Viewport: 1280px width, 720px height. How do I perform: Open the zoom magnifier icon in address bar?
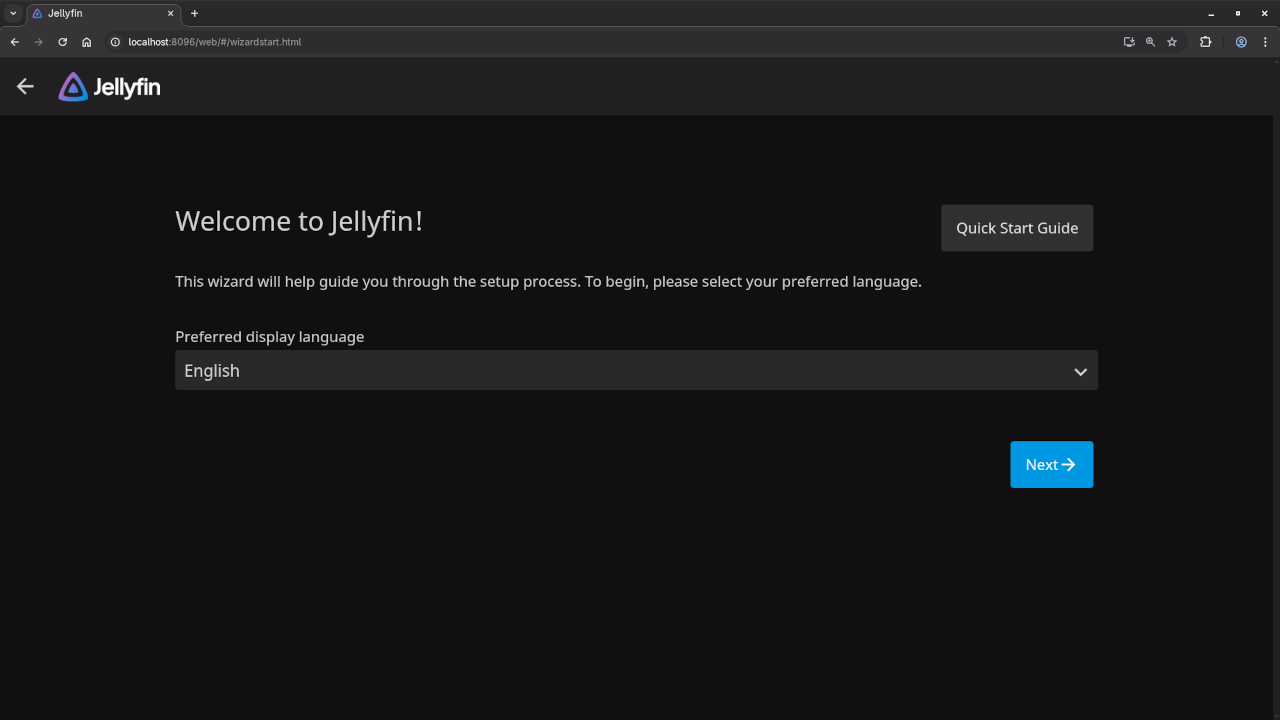[x=1150, y=42]
